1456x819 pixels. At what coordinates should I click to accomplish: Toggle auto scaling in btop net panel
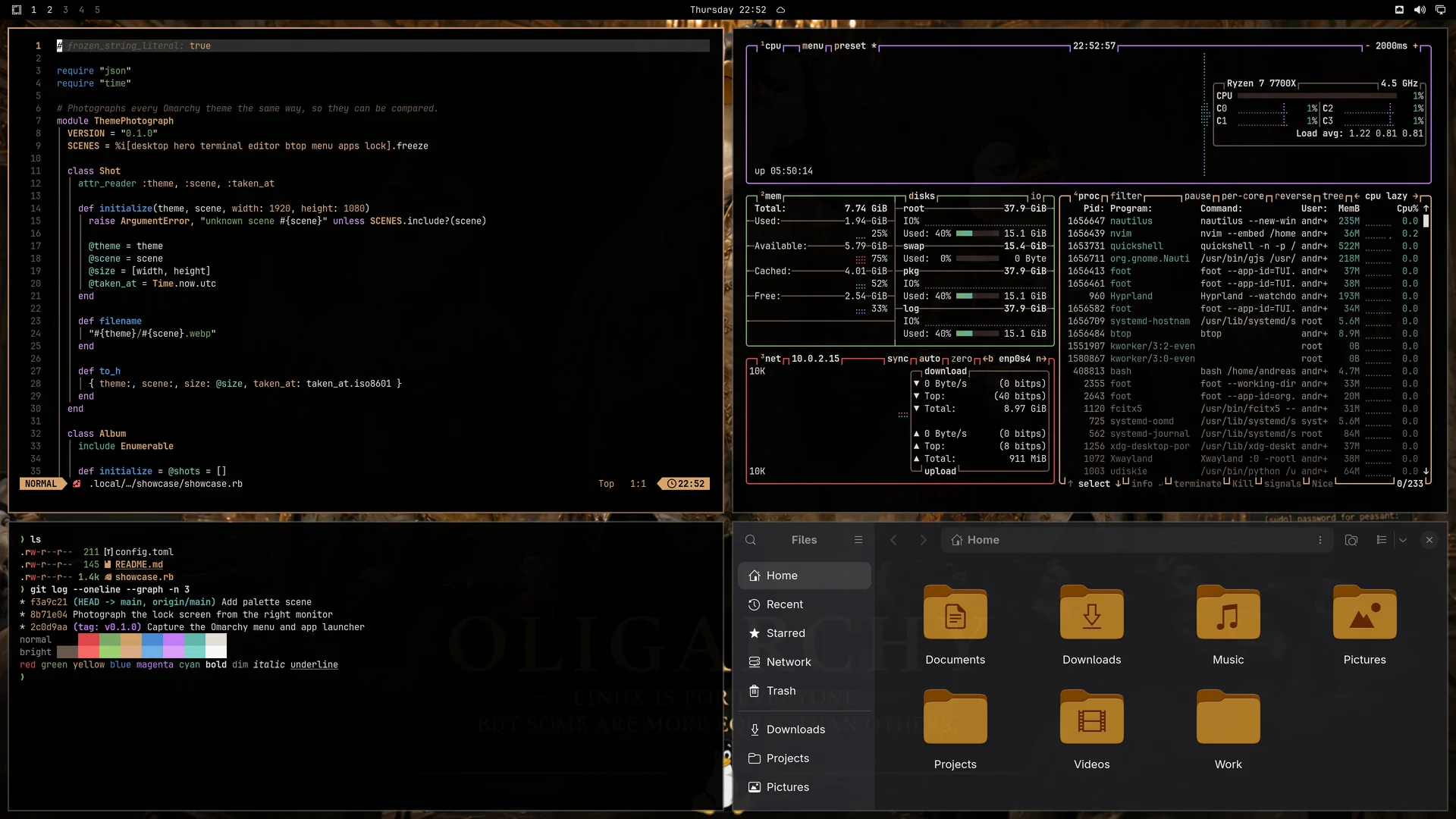930,359
